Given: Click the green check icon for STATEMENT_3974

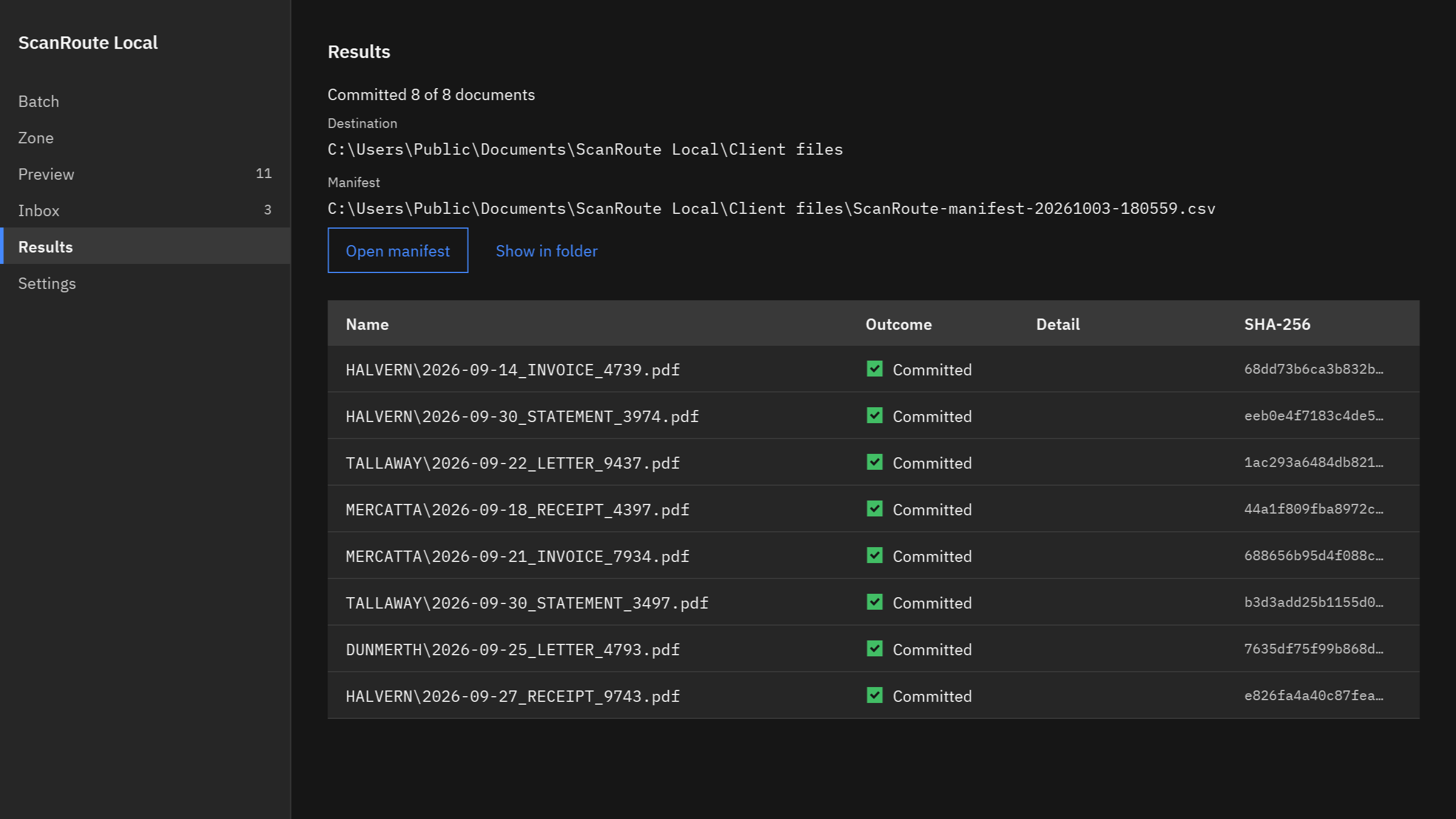Looking at the screenshot, I should coord(875,416).
